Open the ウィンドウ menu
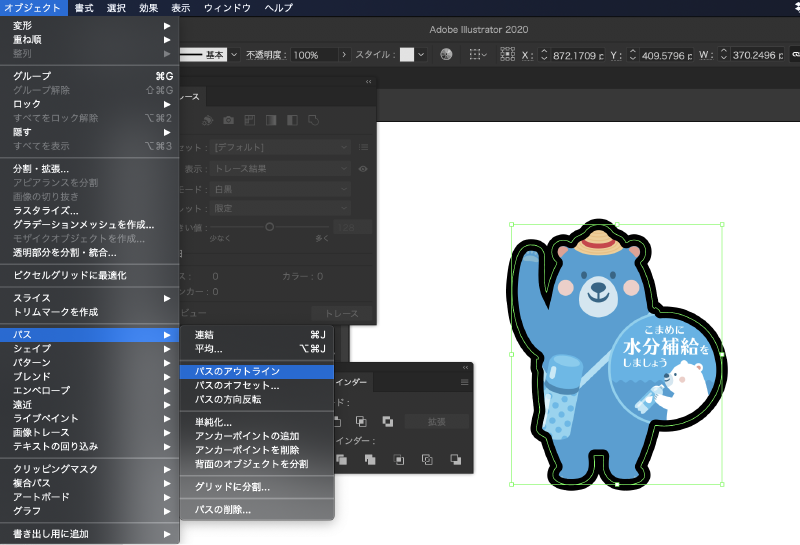800x545 pixels. [x=227, y=8]
